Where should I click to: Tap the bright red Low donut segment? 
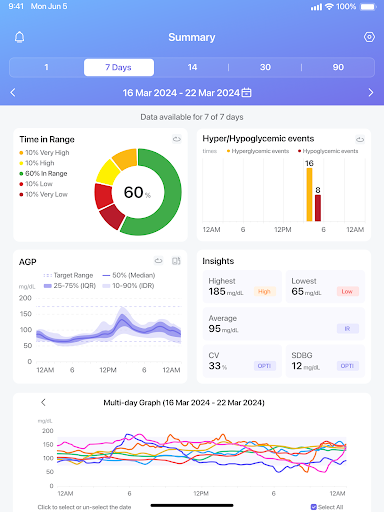pos(104,195)
